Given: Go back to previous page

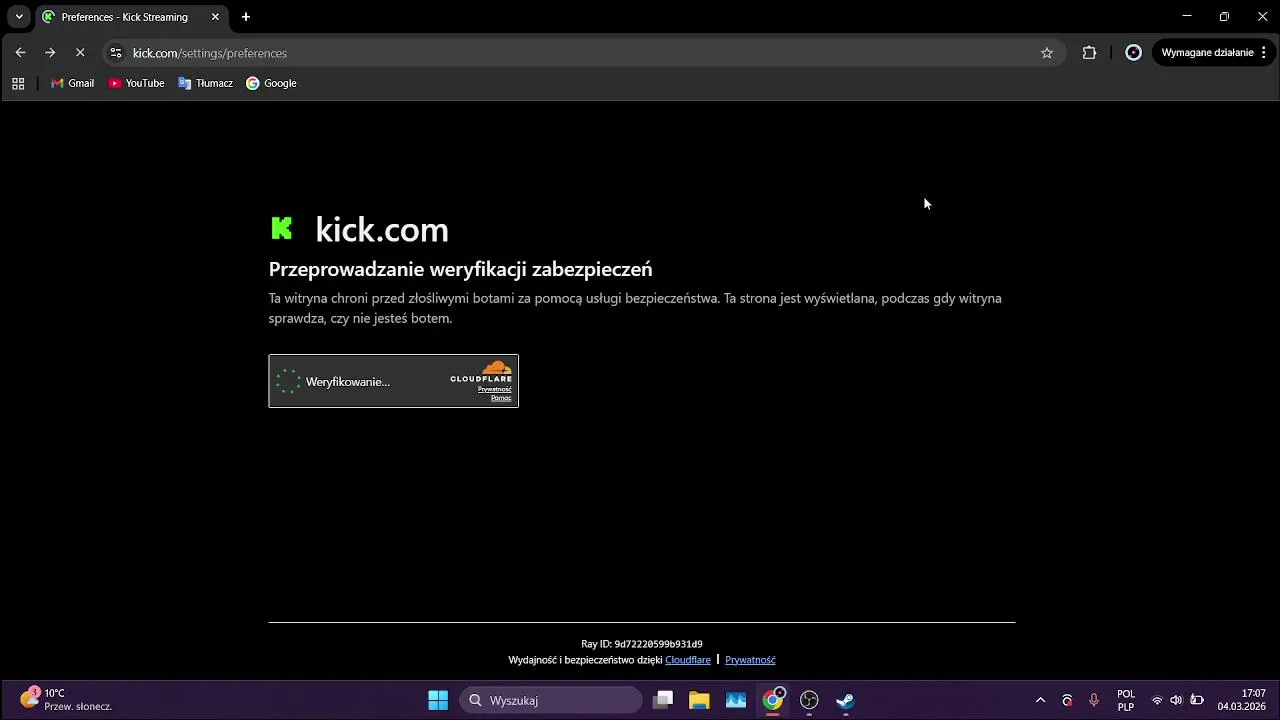Looking at the screenshot, I should (x=20, y=53).
